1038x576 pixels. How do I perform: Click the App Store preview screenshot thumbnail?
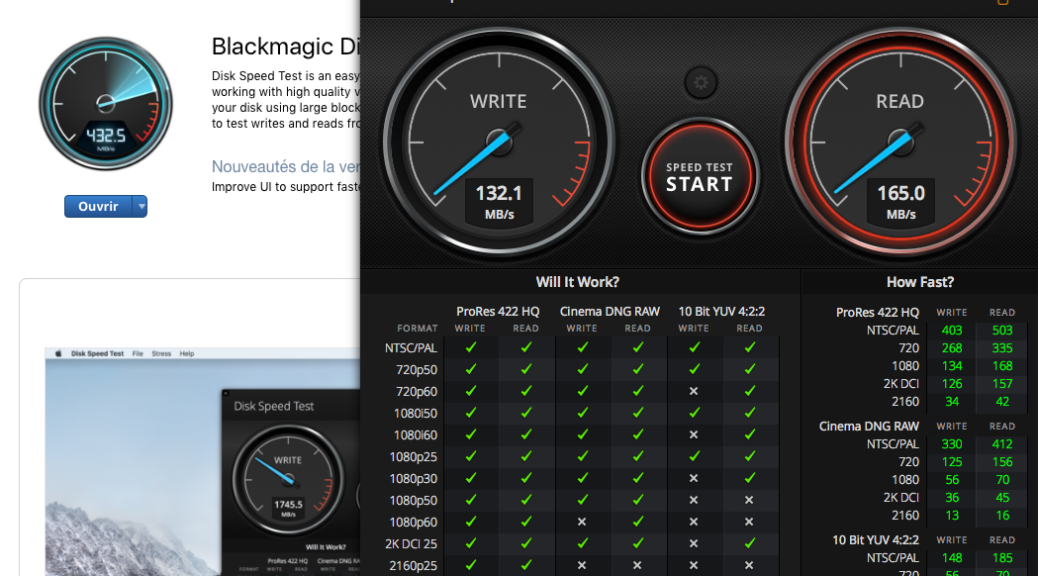click(x=203, y=461)
